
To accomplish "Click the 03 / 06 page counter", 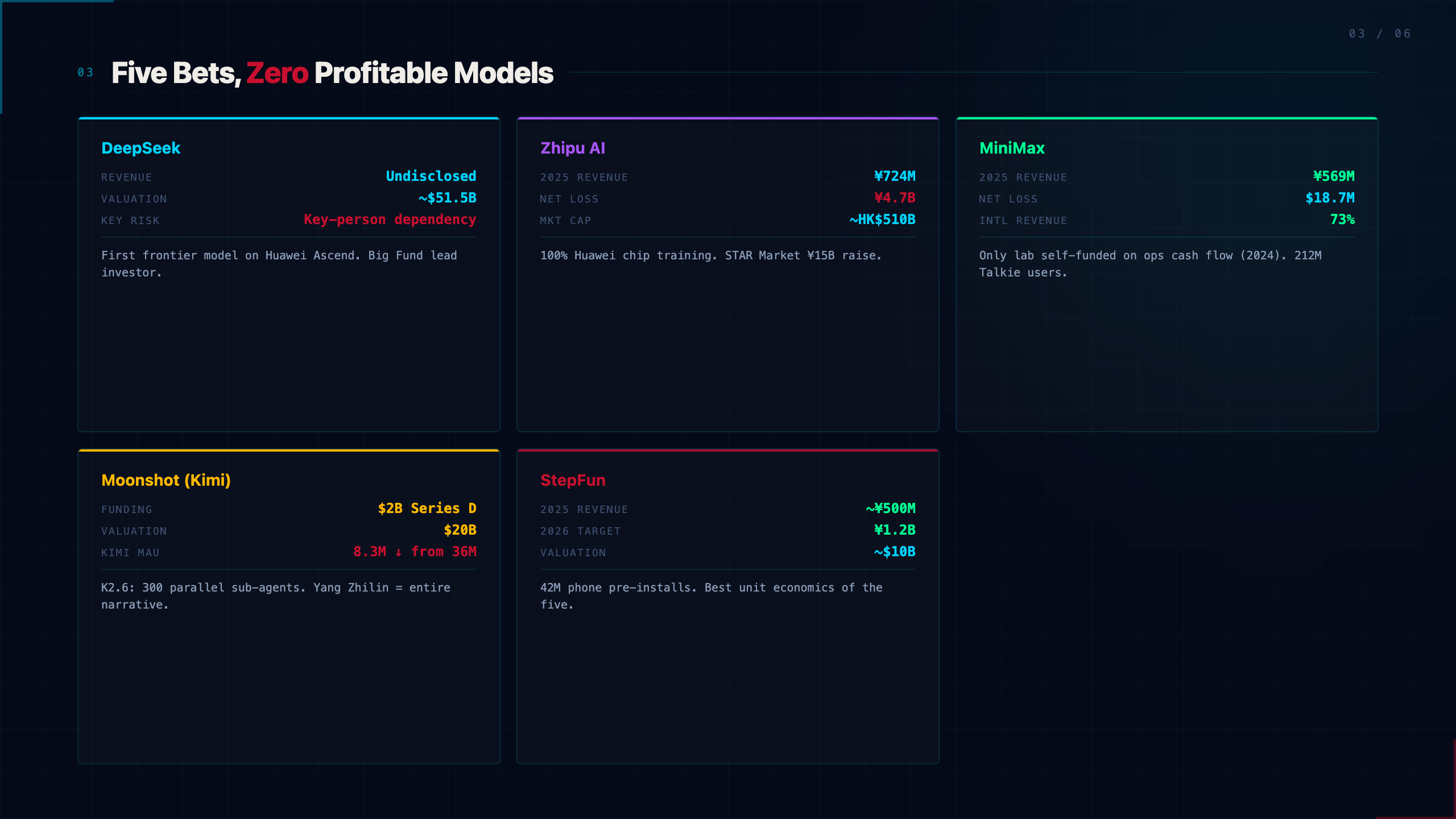I will click(x=1380, y=34).
